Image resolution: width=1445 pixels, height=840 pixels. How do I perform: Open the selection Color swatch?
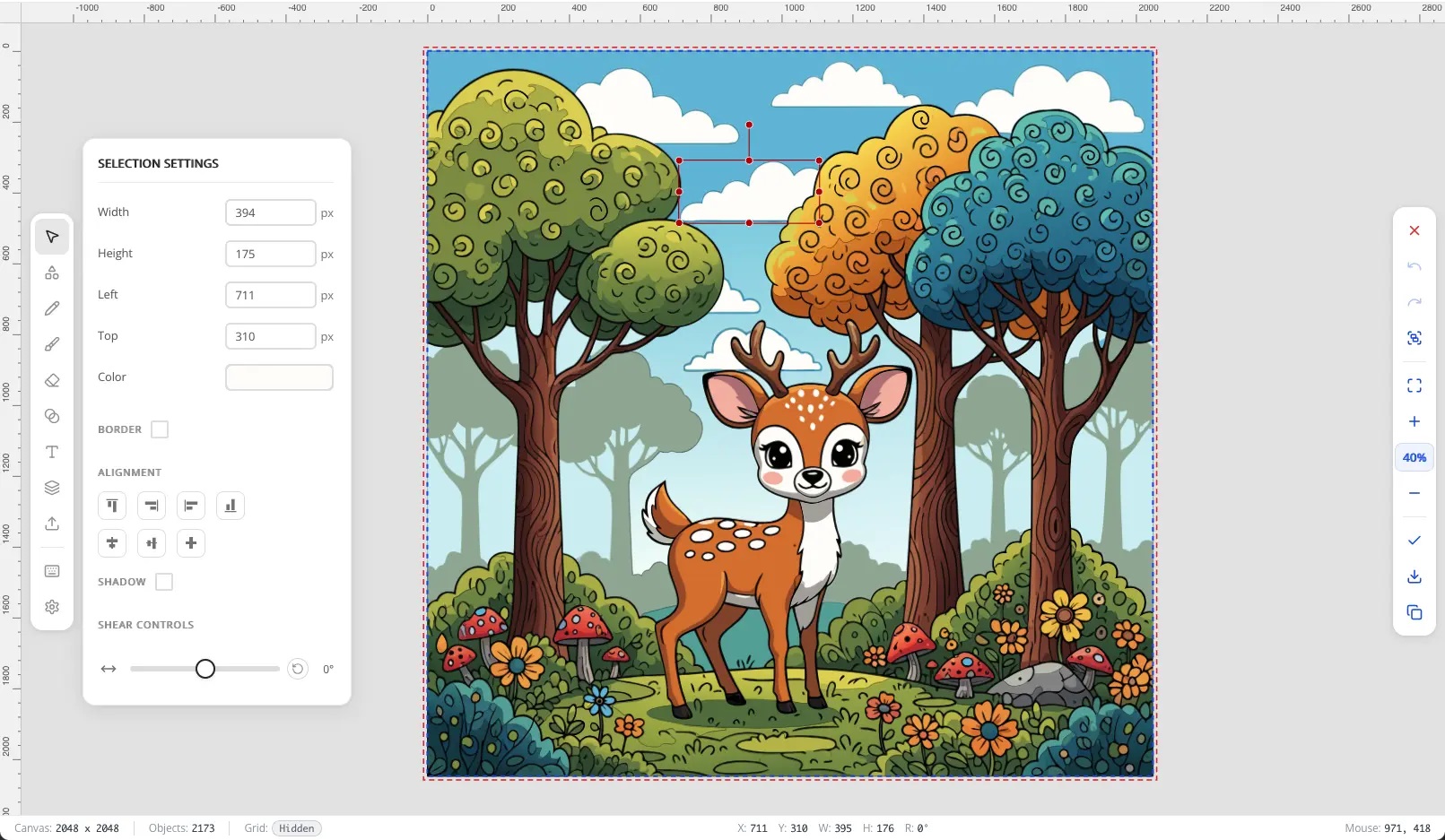click(x=279, y=377)
